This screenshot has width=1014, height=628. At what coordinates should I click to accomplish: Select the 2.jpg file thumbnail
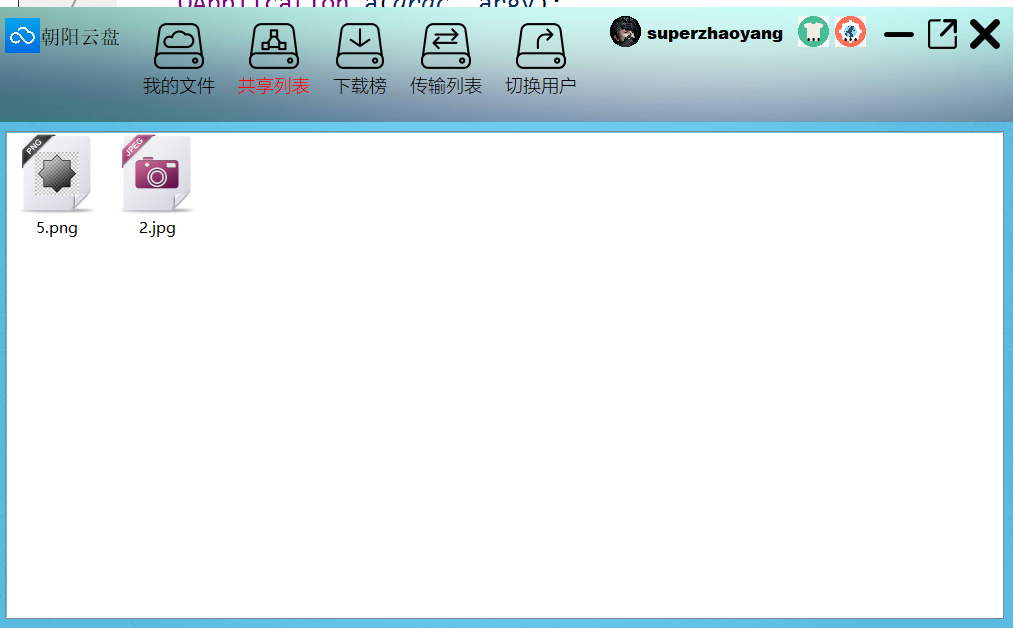click(x=156, y=173)
